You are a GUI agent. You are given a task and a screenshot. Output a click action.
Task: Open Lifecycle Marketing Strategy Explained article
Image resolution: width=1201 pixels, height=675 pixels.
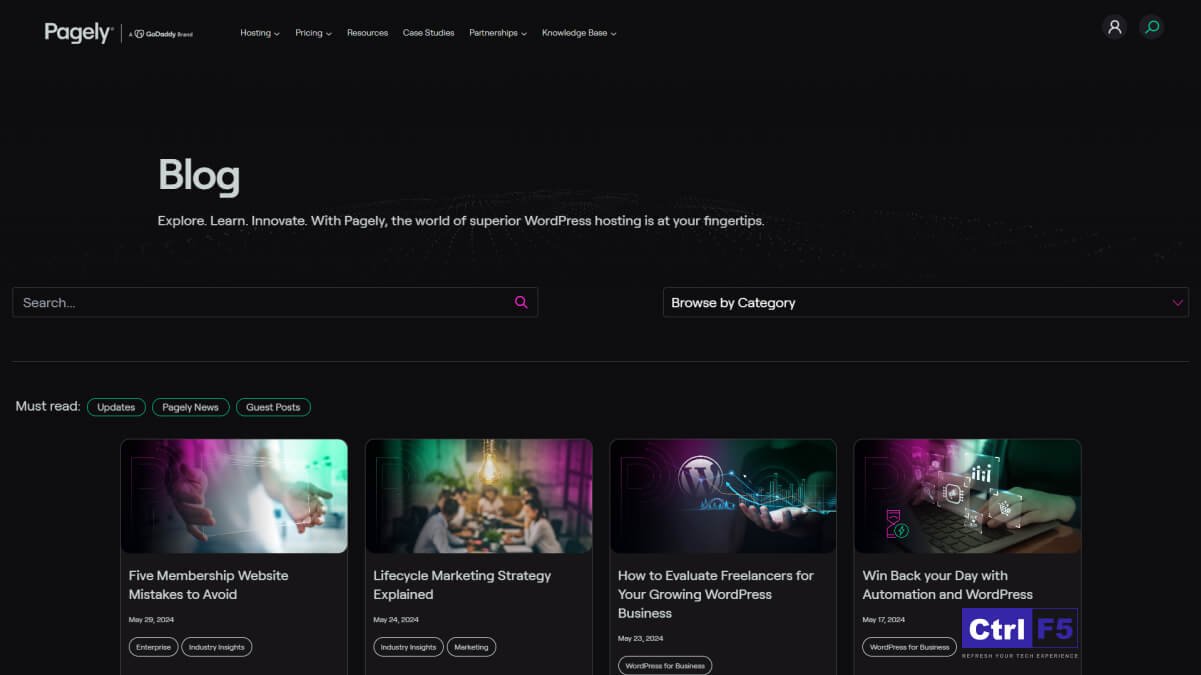tap(462, 585)
